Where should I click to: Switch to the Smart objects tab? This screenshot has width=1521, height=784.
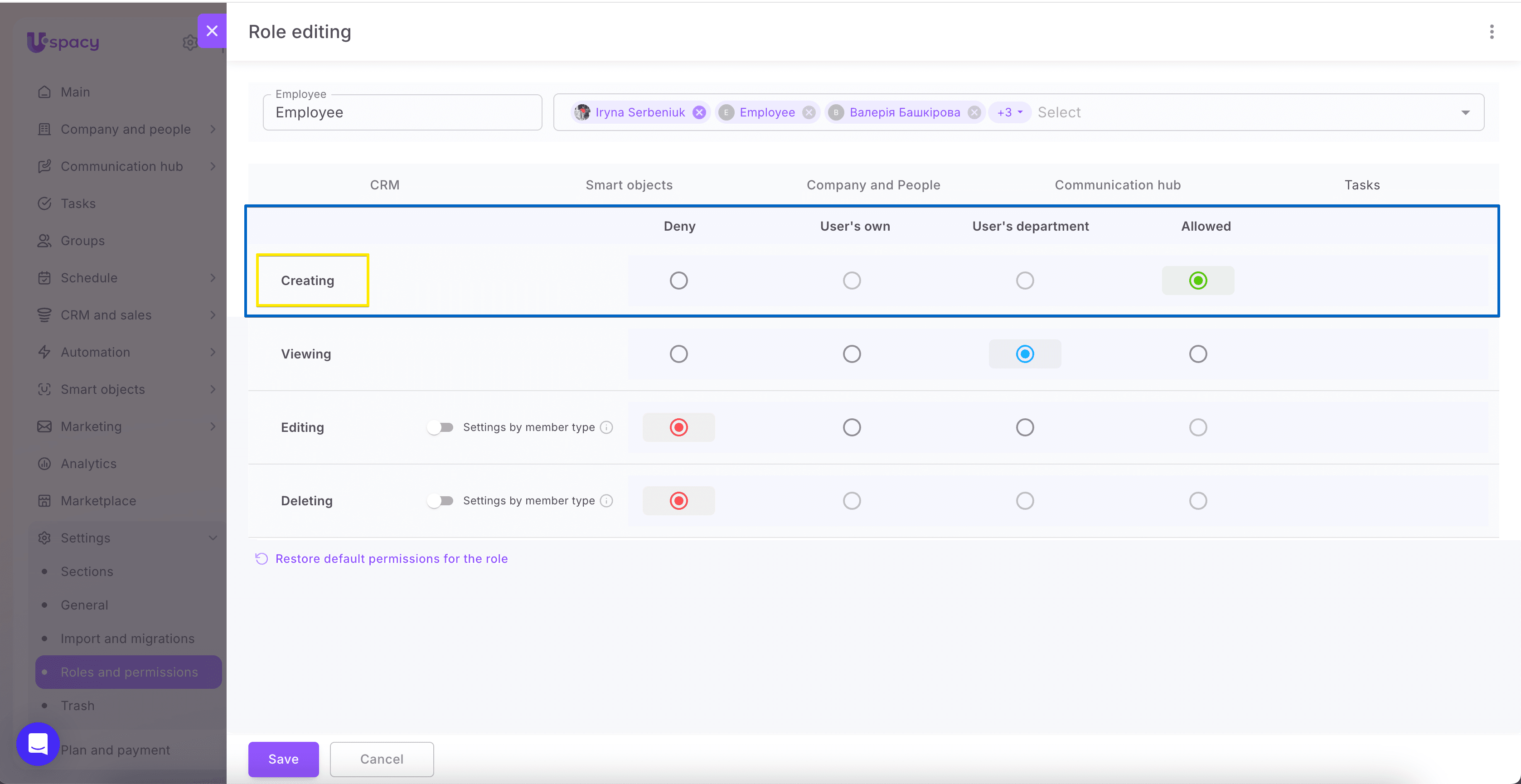[x=629, y=185]
